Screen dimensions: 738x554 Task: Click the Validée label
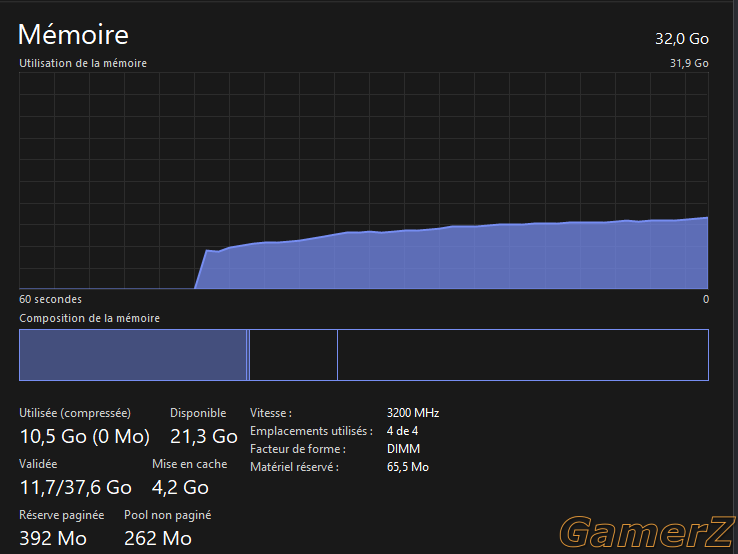click(38, 464)
